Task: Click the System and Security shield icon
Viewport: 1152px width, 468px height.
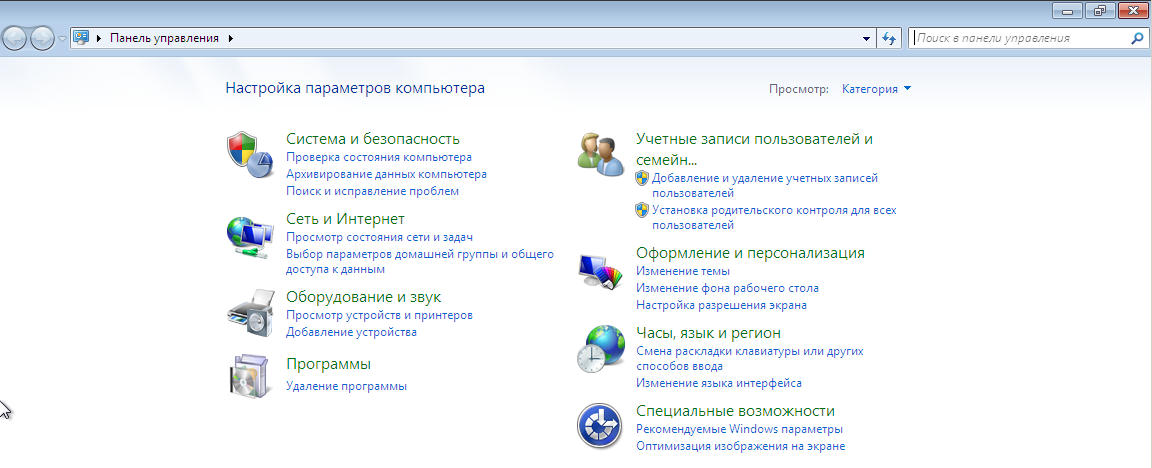Action: pos(250,154)
